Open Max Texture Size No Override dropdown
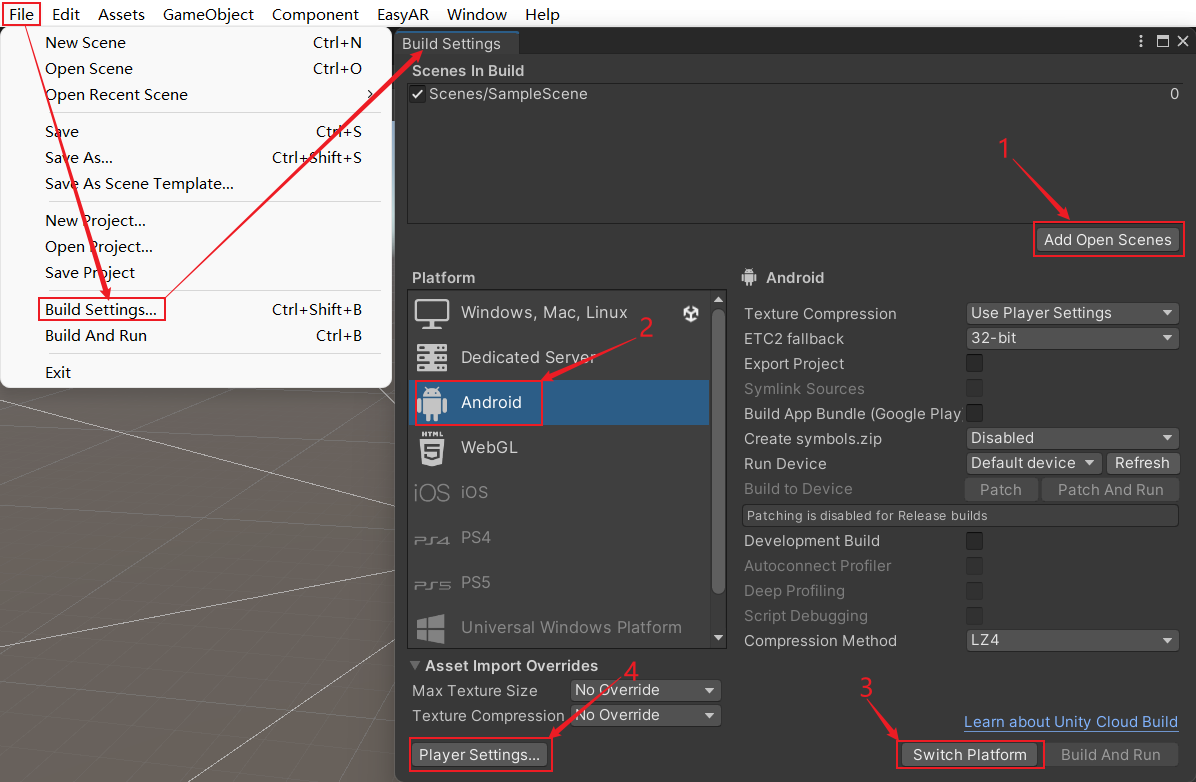The image size is (1196, 782). pyautogui.click(x=645, y=690)
